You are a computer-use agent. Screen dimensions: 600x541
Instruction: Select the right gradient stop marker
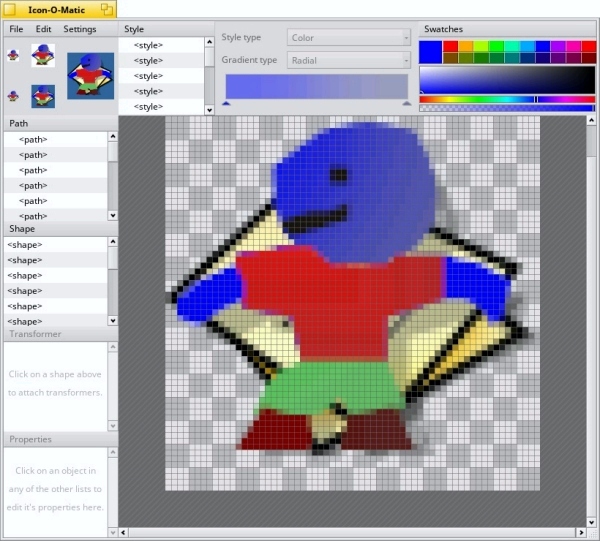406,103
